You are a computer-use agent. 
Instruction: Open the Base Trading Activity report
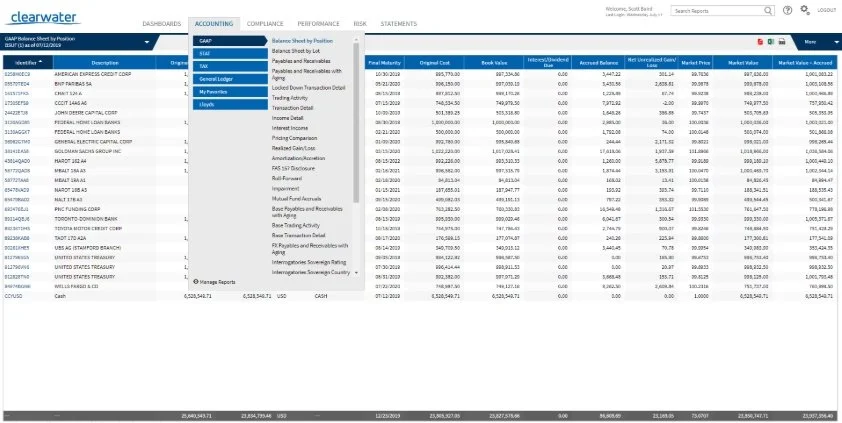point(296,225)
